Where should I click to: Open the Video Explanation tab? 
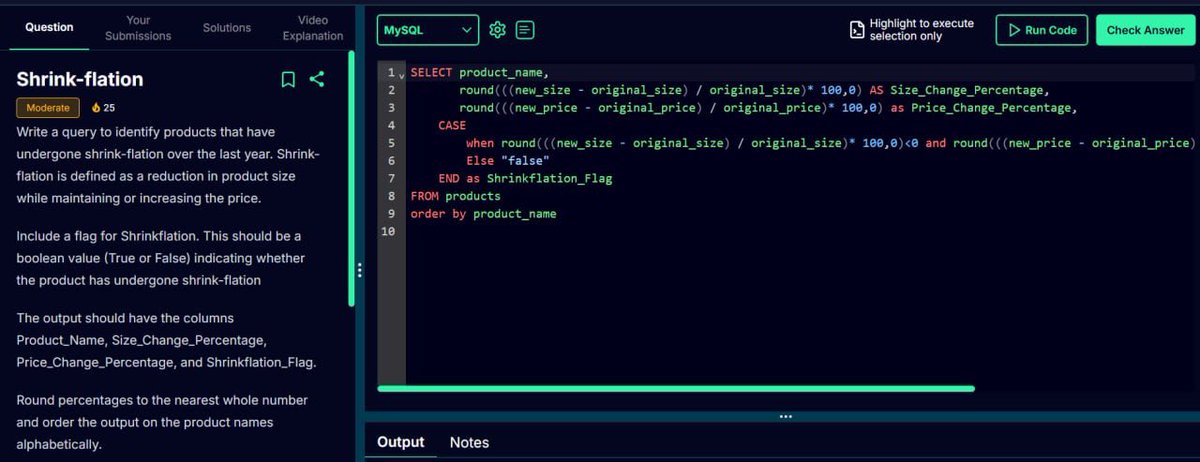coord(313,28)
